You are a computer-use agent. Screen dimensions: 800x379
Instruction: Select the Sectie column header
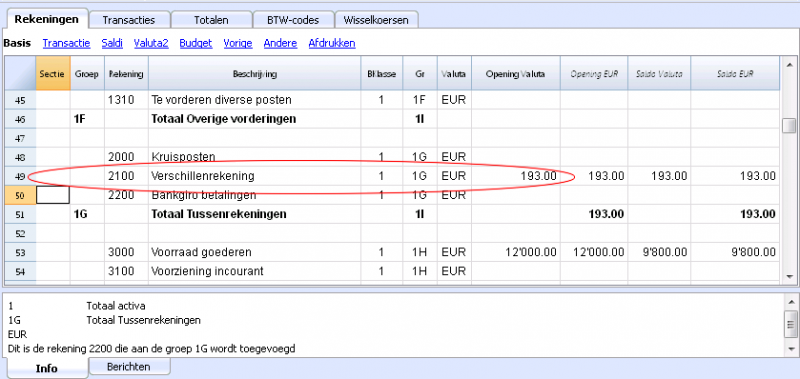coord(53,74)
